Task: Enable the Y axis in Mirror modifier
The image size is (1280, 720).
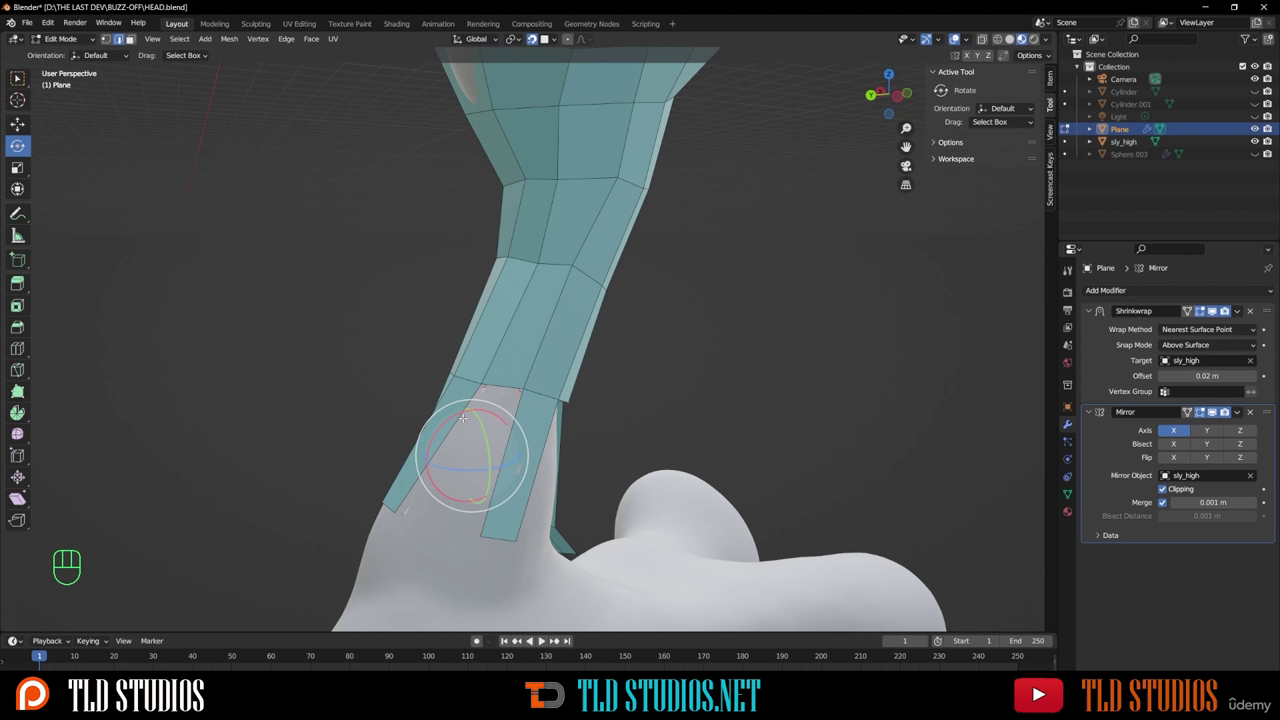Action: 1206,430
